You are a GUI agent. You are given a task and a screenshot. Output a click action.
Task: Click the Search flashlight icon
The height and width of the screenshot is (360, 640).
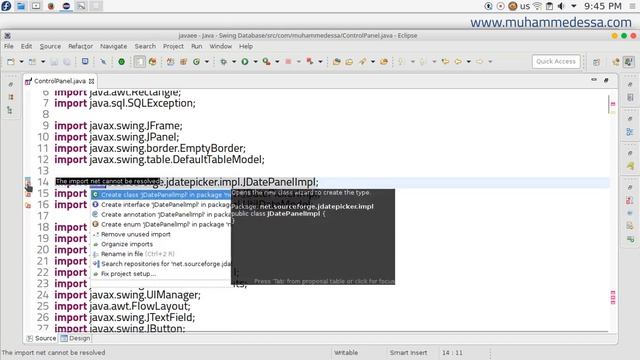point(362,62)
